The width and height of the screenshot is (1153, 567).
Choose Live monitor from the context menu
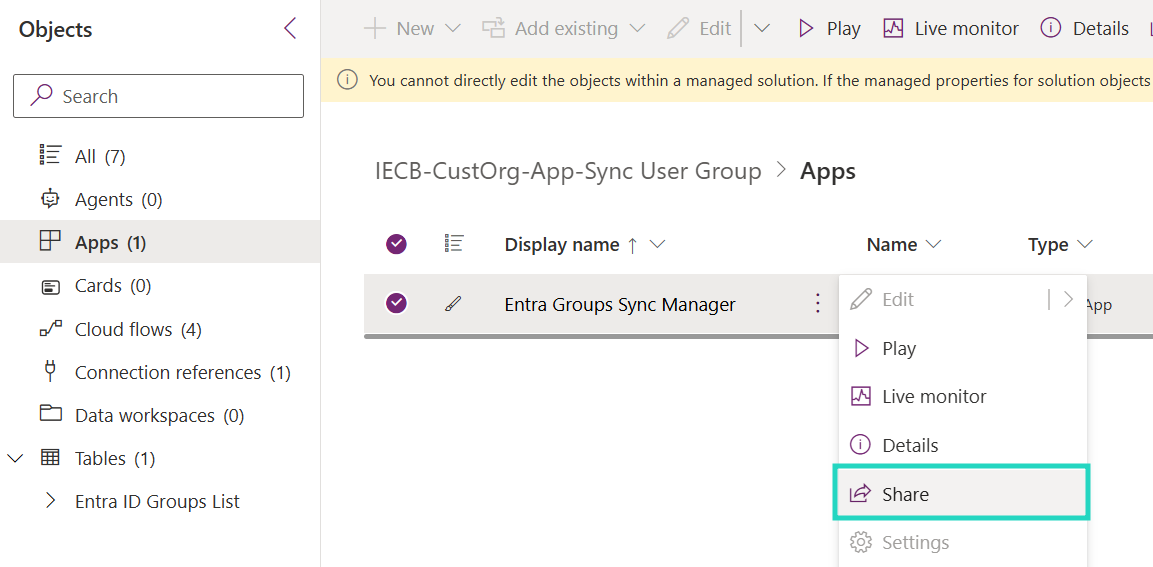click(x=933, y=397)
